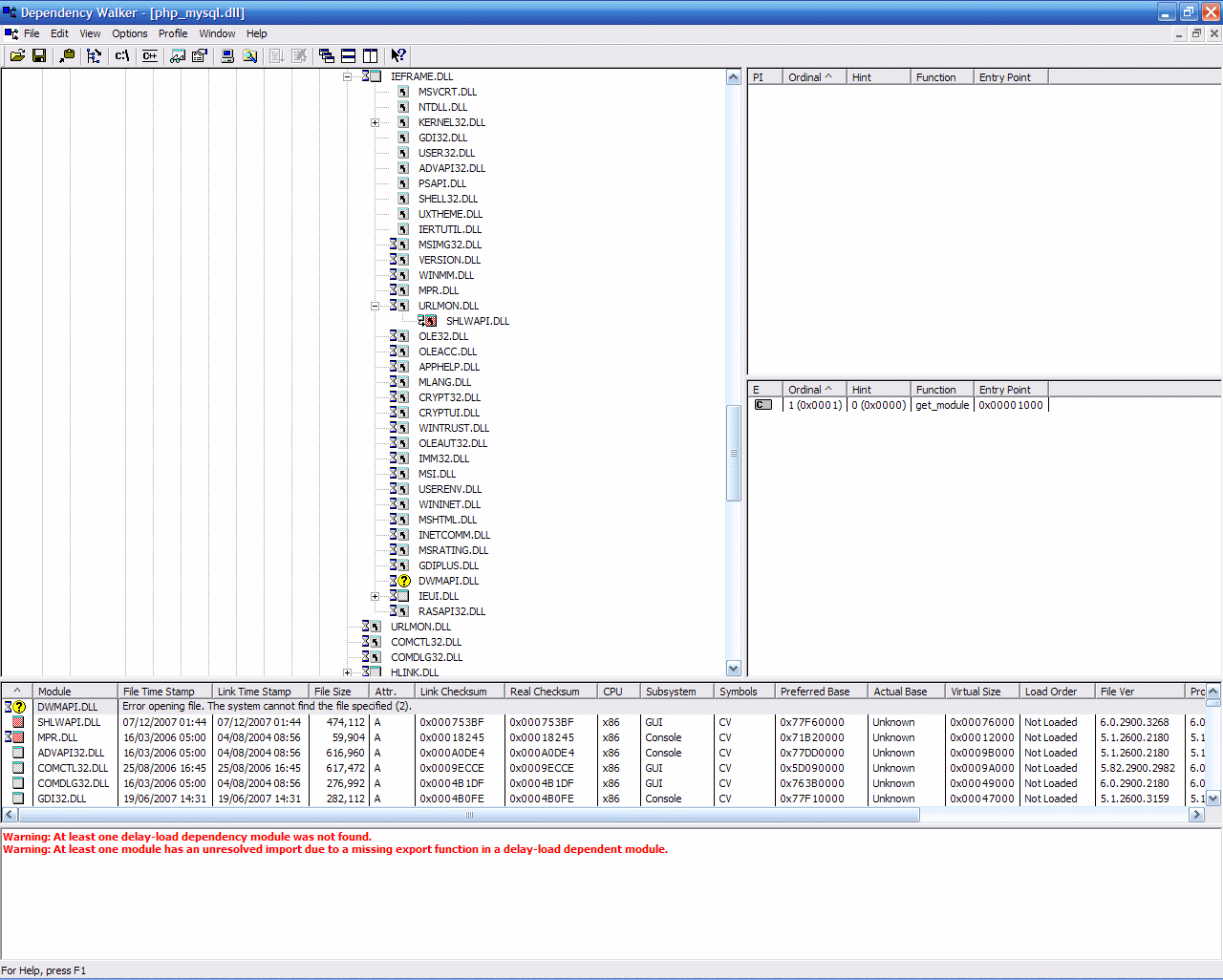The image size is (1223, 980).
Task: Open Configure Module Search Order icon
Action: [248, 55]
